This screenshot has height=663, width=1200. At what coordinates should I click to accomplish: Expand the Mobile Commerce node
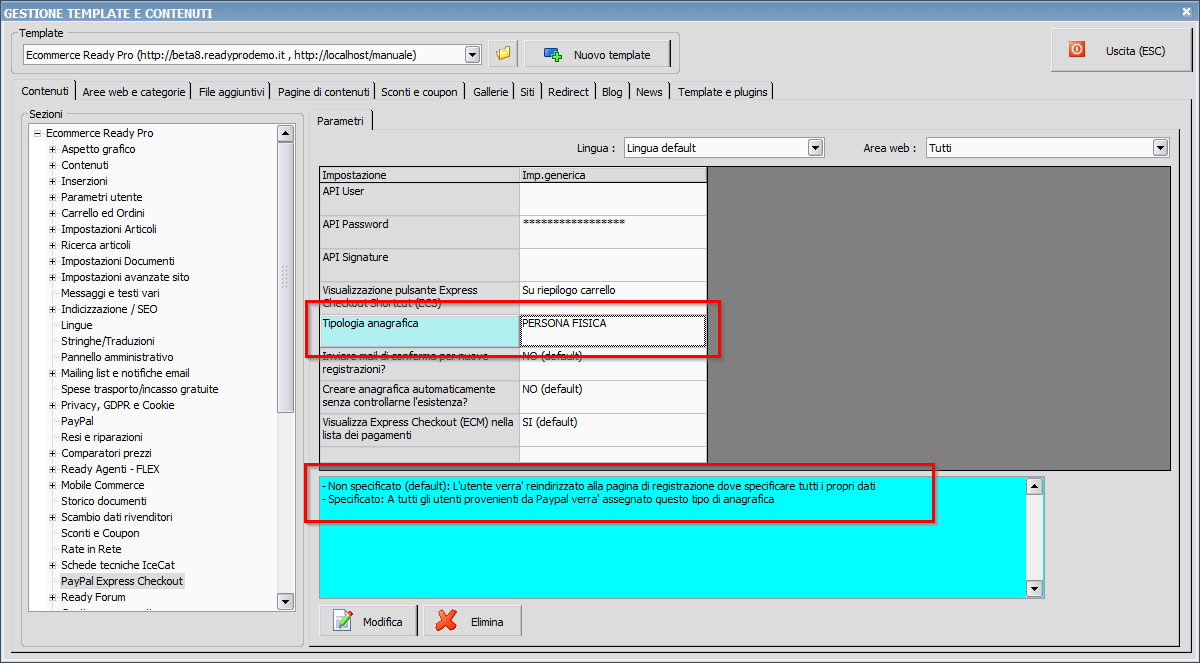53,485
